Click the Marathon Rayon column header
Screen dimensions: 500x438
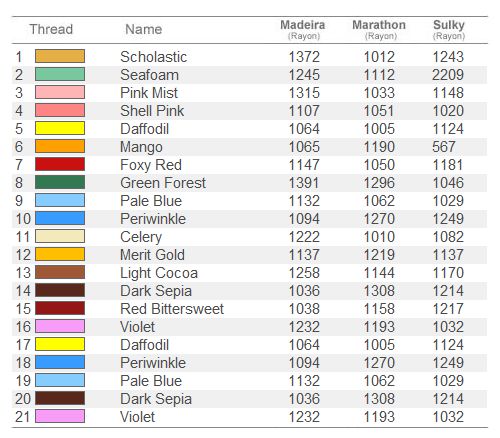click(379, 29)
